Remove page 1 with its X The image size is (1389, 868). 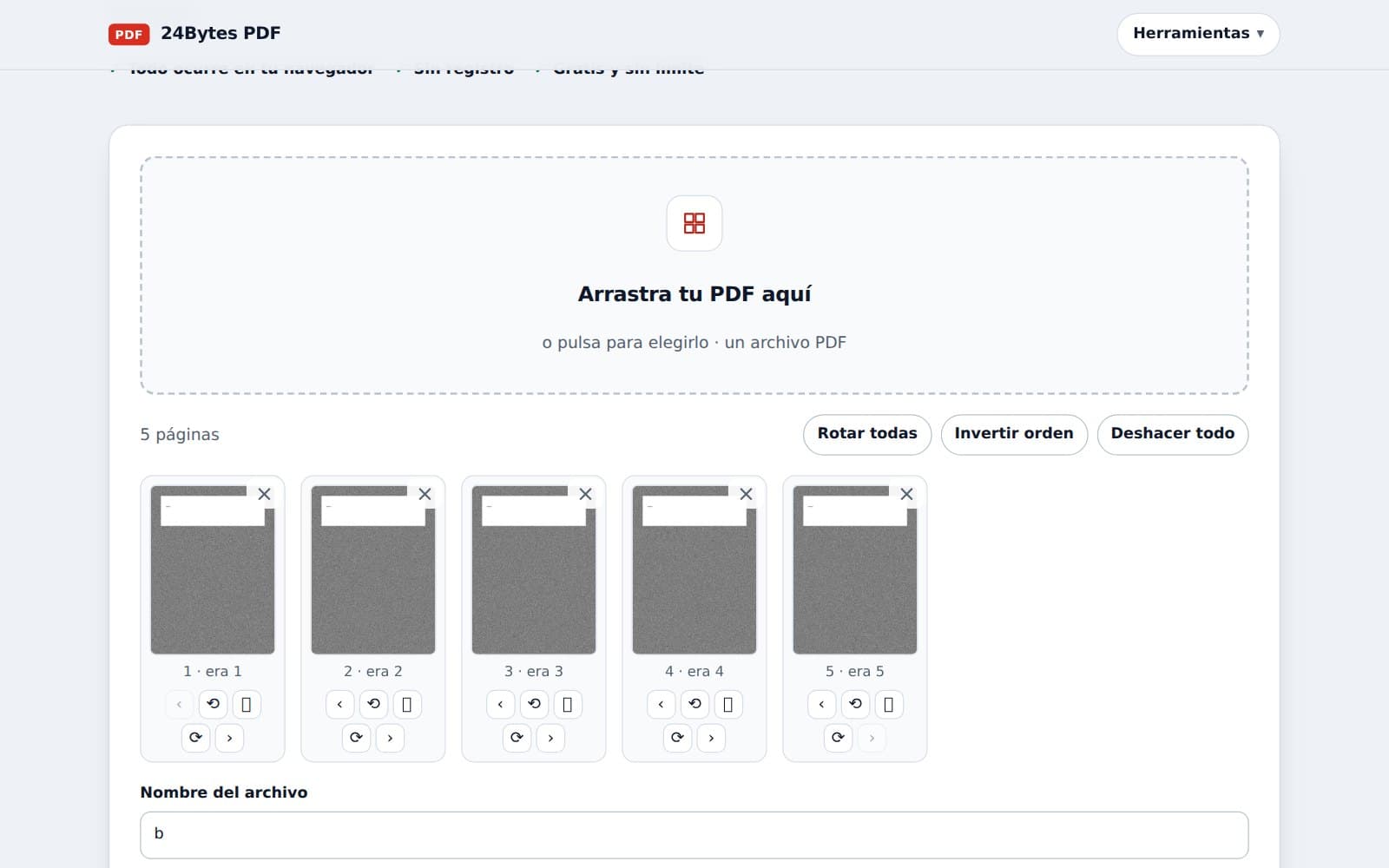[x=265, y=494]
